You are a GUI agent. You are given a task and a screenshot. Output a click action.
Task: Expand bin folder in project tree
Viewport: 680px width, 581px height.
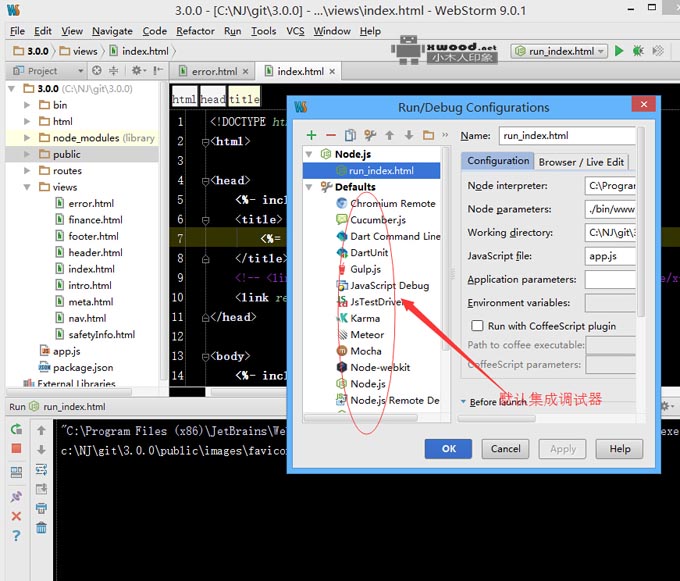[27, 105]
